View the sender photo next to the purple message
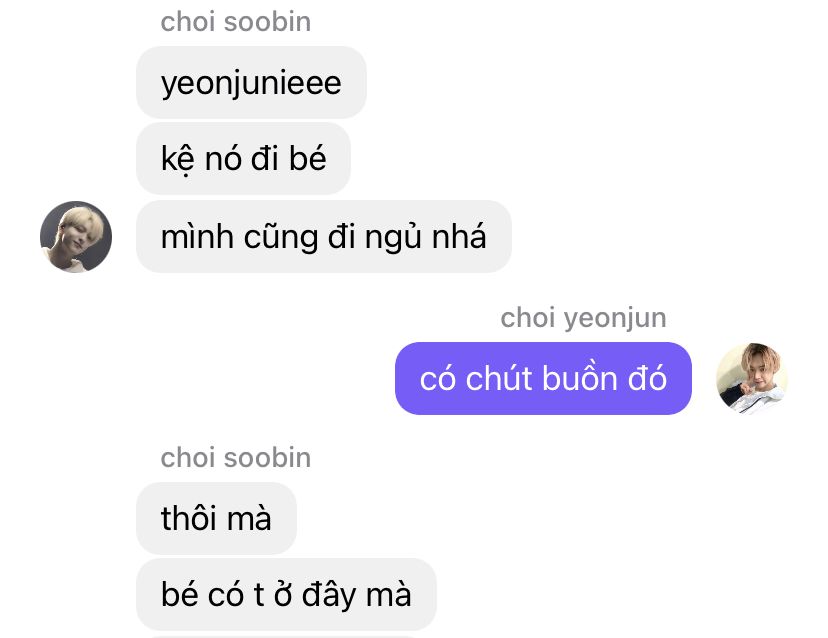 752,379
